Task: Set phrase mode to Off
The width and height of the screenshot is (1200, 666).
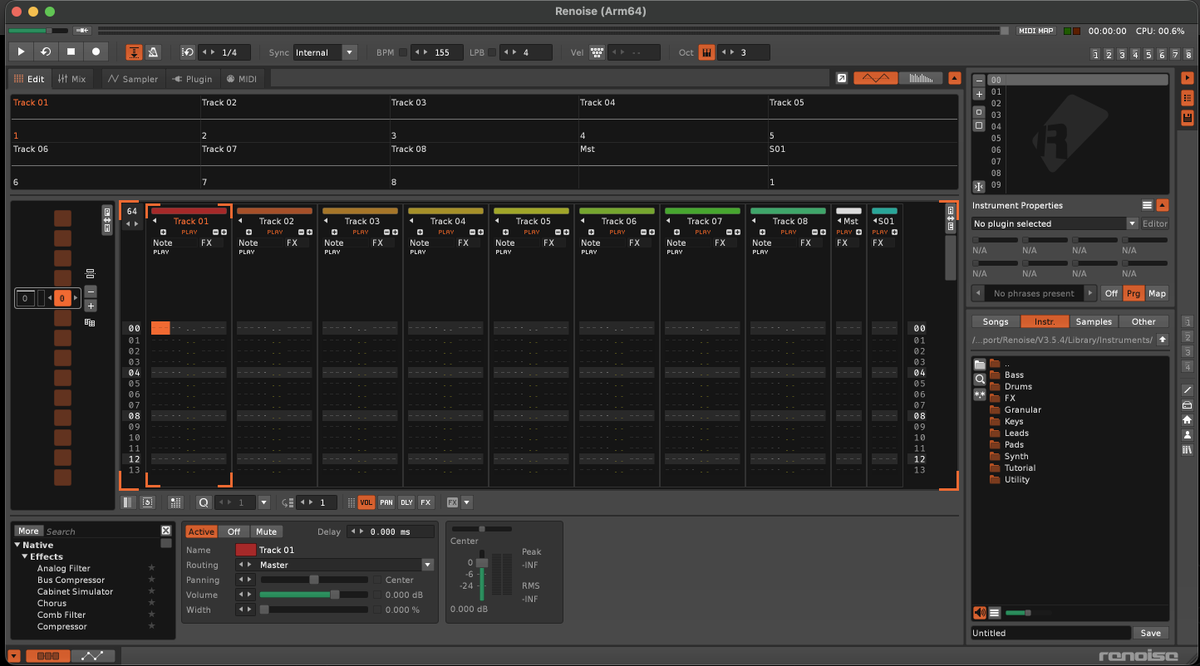Action: (x=1111, y=293)
